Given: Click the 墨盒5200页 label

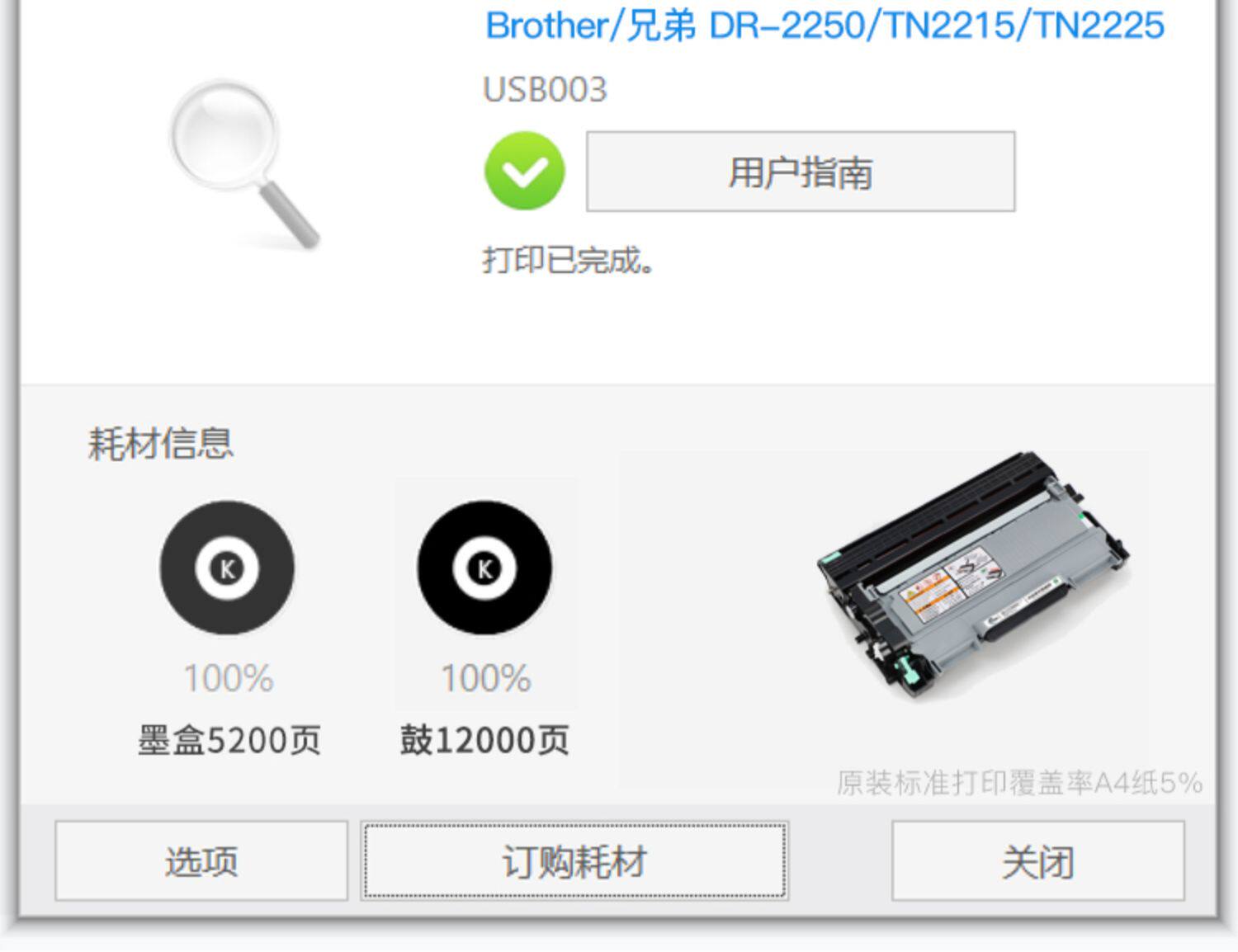Looking at the screenshot, I should 229,740.
